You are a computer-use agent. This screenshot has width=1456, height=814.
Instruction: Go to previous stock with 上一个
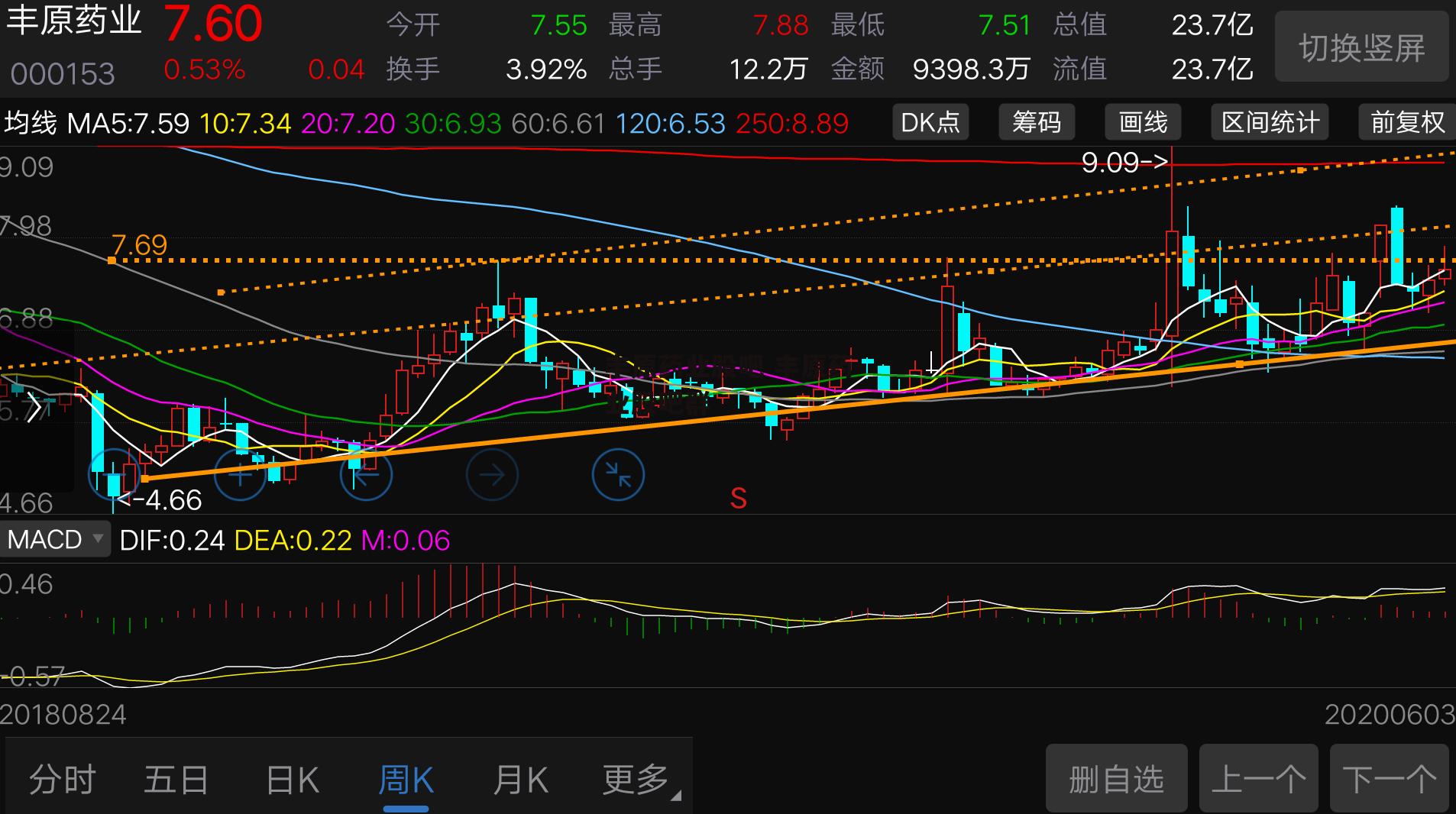tap(1258, 779)
